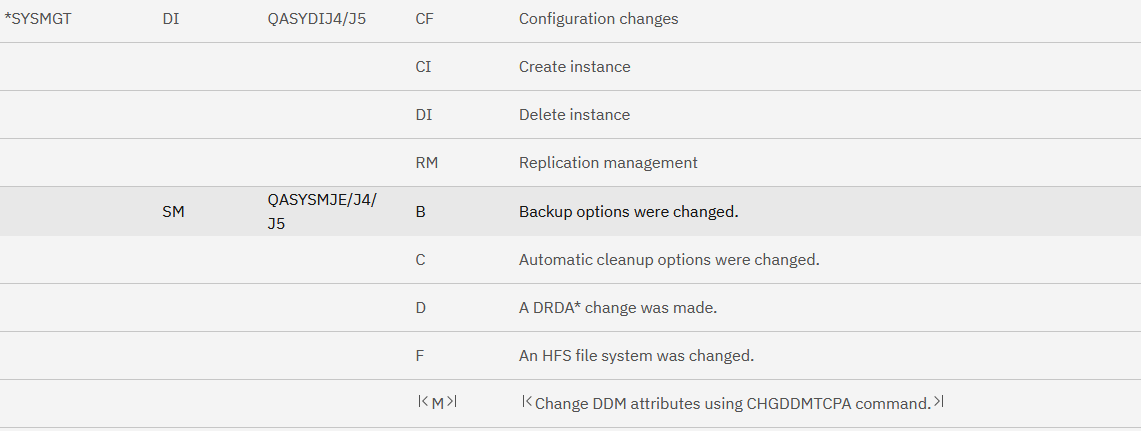Screen dimensions: 1141x431
Task: Click the 'Configuration changes' description
Action: 598,19
